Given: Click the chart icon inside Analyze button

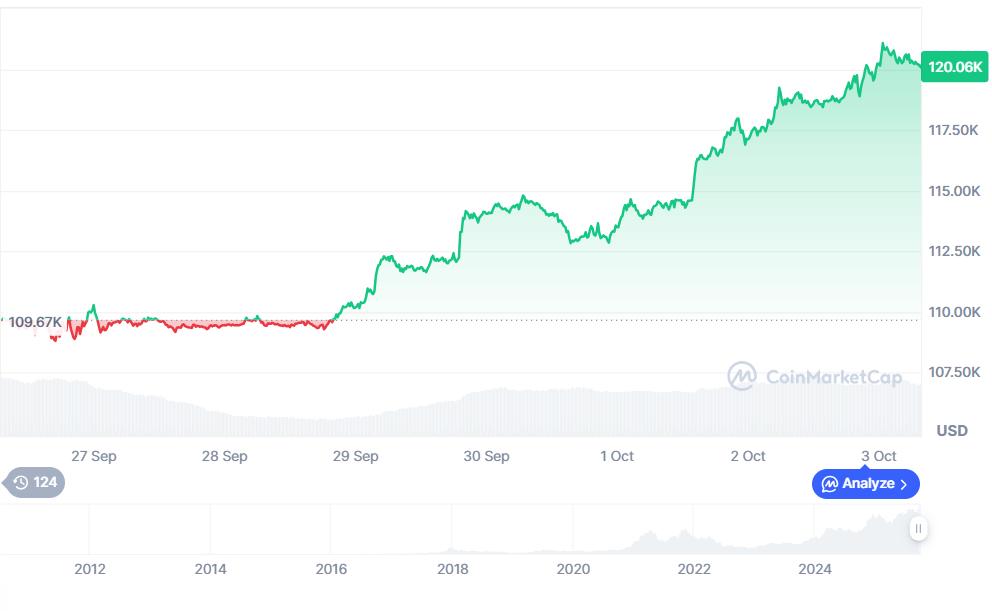Looking at the screenshot, I should click(829, 484).
